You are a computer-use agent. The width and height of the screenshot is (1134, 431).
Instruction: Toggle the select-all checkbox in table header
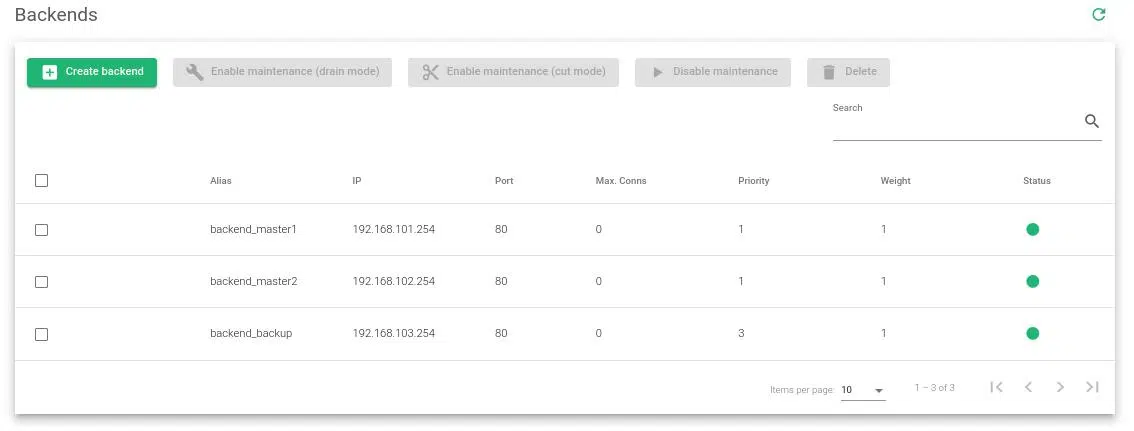(42, 181)
